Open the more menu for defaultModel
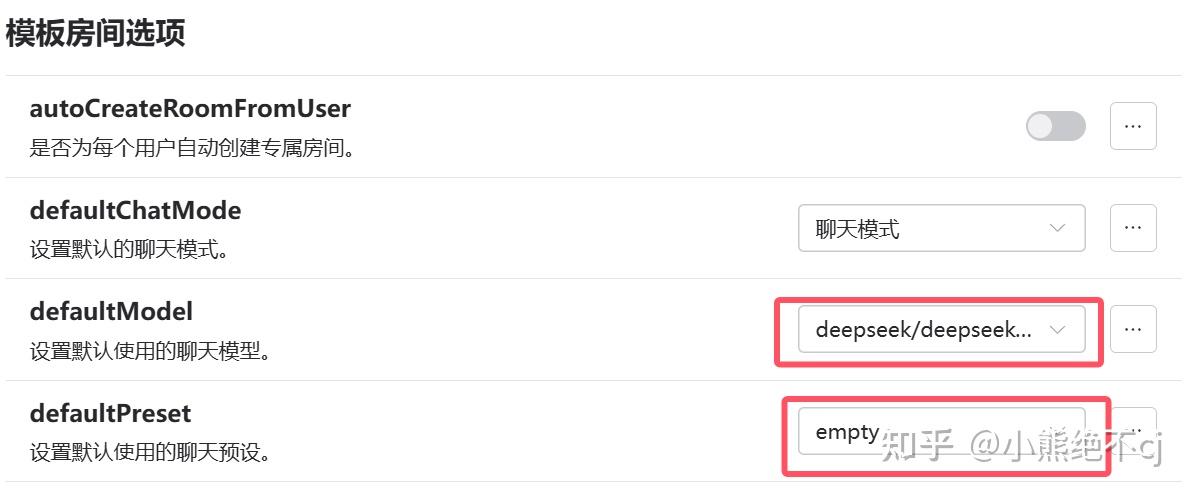 tap(1133, 329)
